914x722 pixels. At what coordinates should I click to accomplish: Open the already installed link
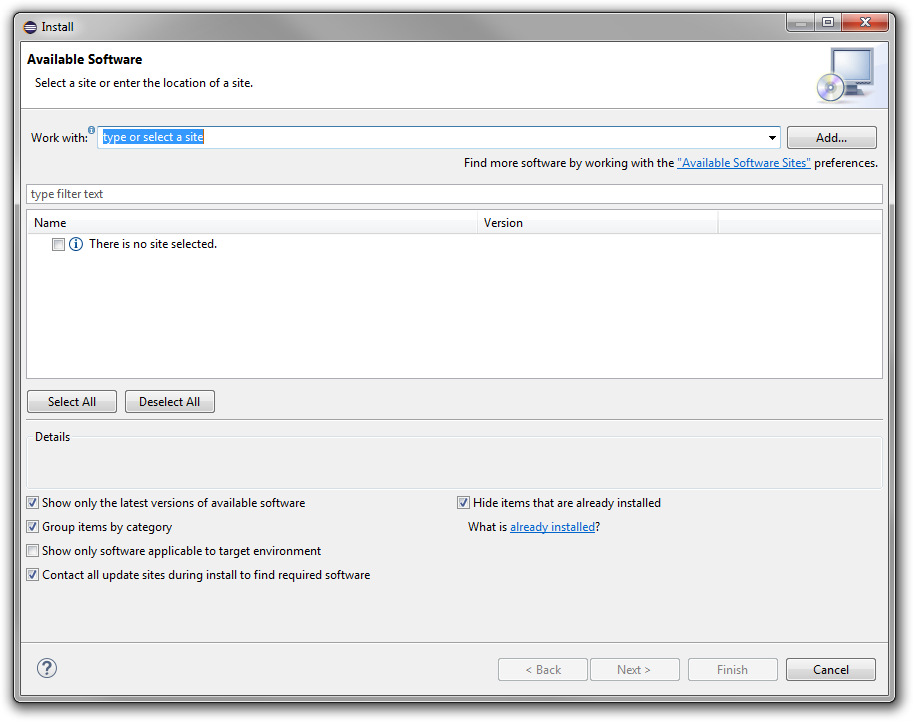(552, 528)
